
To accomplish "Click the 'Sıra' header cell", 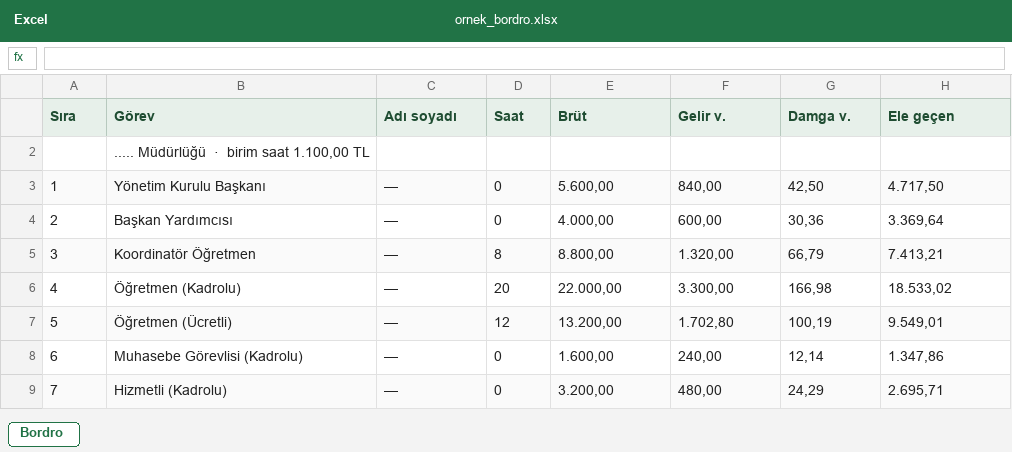I will tap(74, 118).
